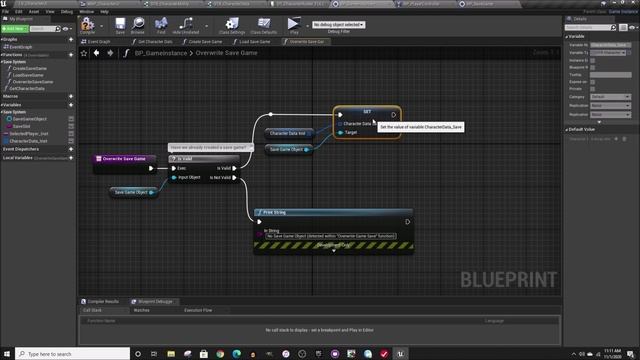Open the Category dropdown
Viewport: 640px width, 360px height.
611,97
